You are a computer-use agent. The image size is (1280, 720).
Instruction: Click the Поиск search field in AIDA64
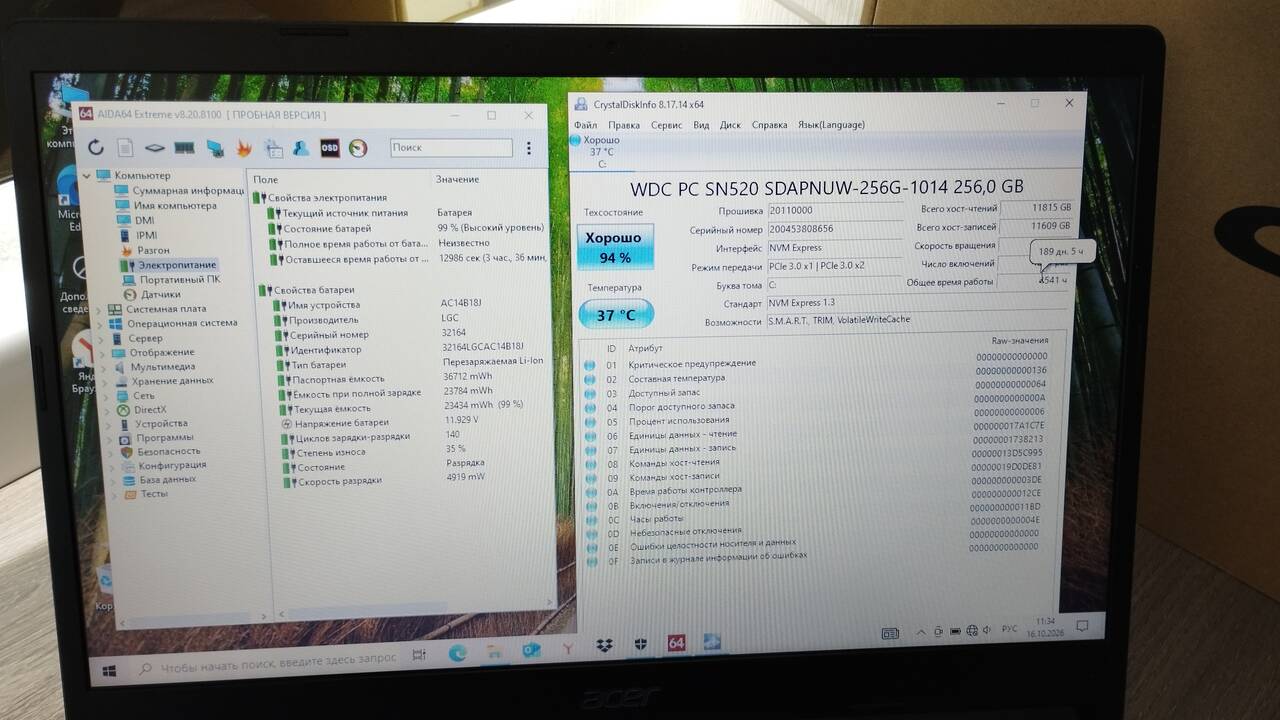pos(451,148)
